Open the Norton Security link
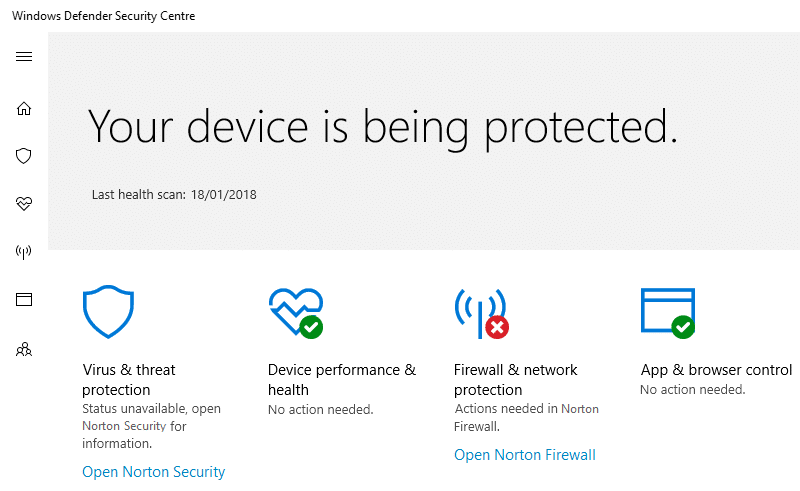Image resolution: width=800 pixels, height=491 pixels. (x=153, y=472)
